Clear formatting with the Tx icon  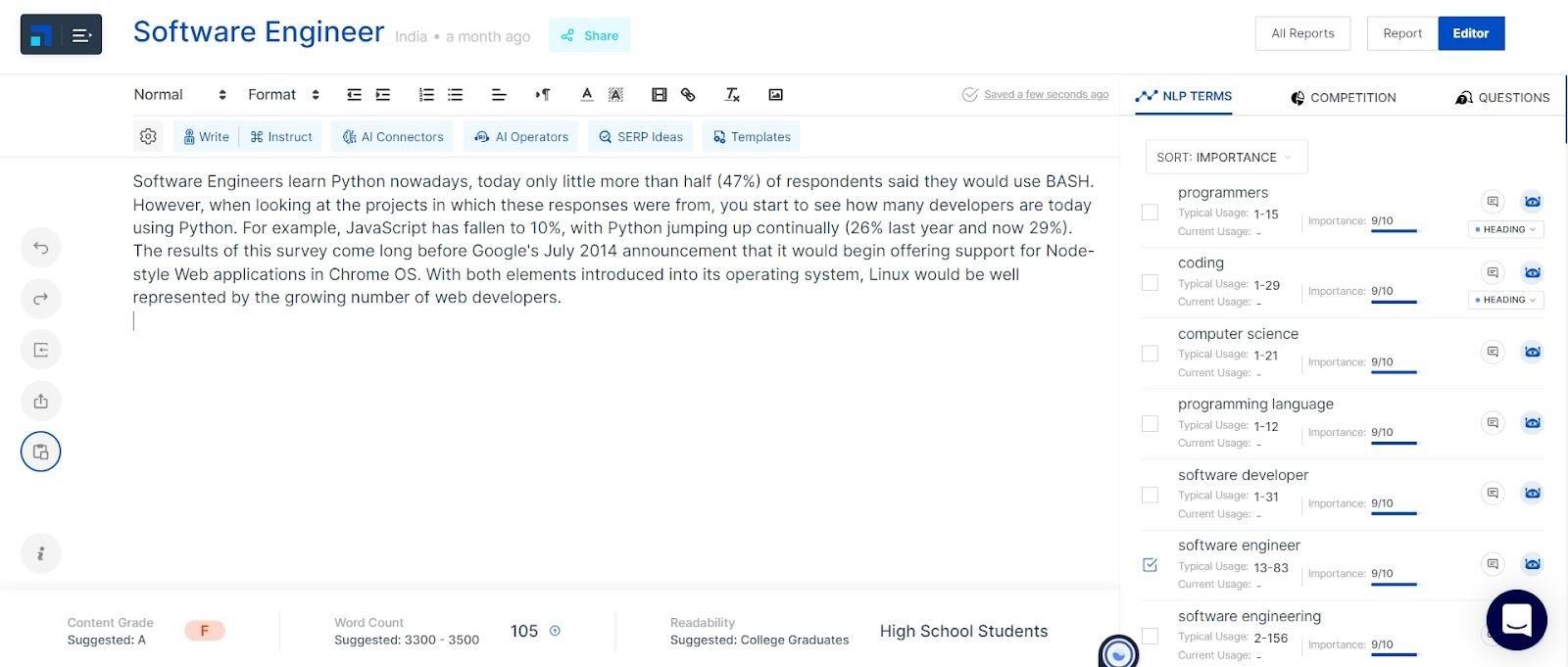click(x=732, y=95)
